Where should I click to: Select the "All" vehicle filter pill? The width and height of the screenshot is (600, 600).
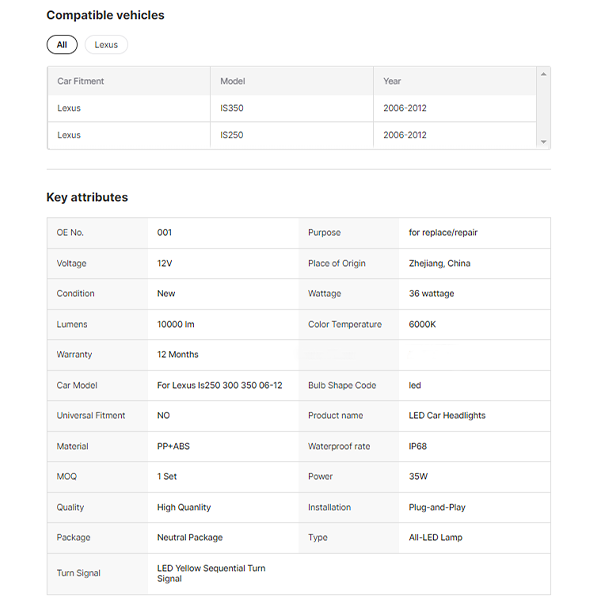[62, 45]
